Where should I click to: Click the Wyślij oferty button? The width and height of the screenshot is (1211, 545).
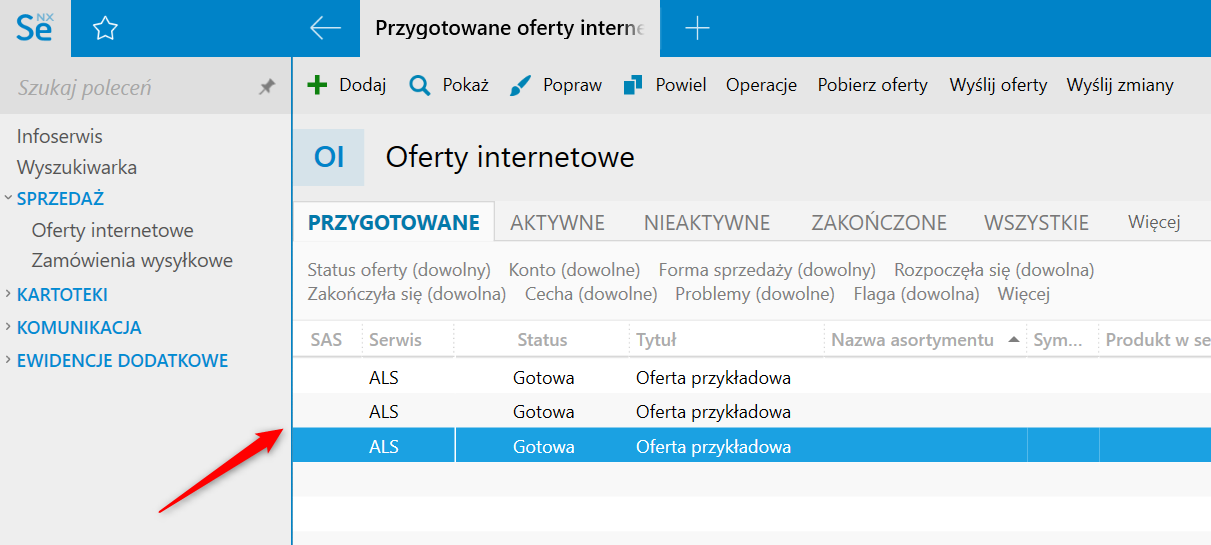(x=998, y=85)
